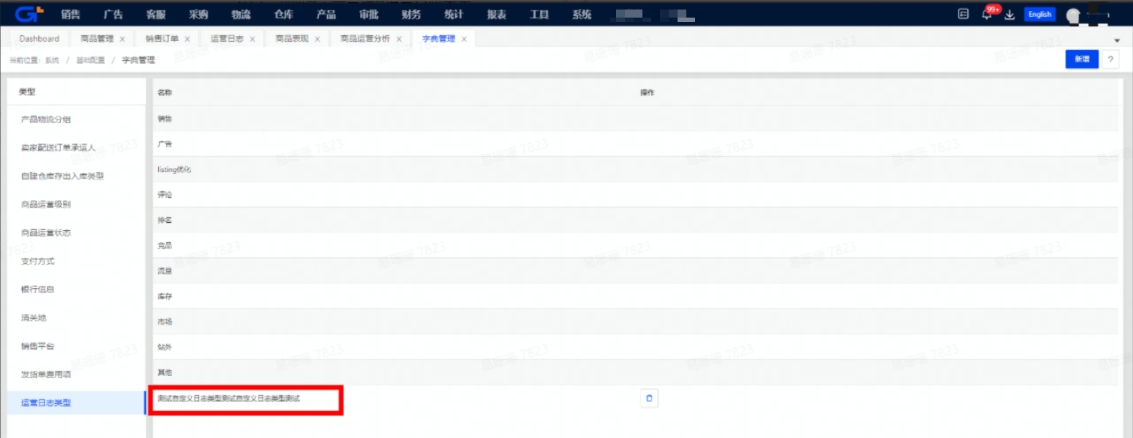Close the 商品运营分析 tab
The height and width of the screenshot is (438, 1133).
(399, 39)
